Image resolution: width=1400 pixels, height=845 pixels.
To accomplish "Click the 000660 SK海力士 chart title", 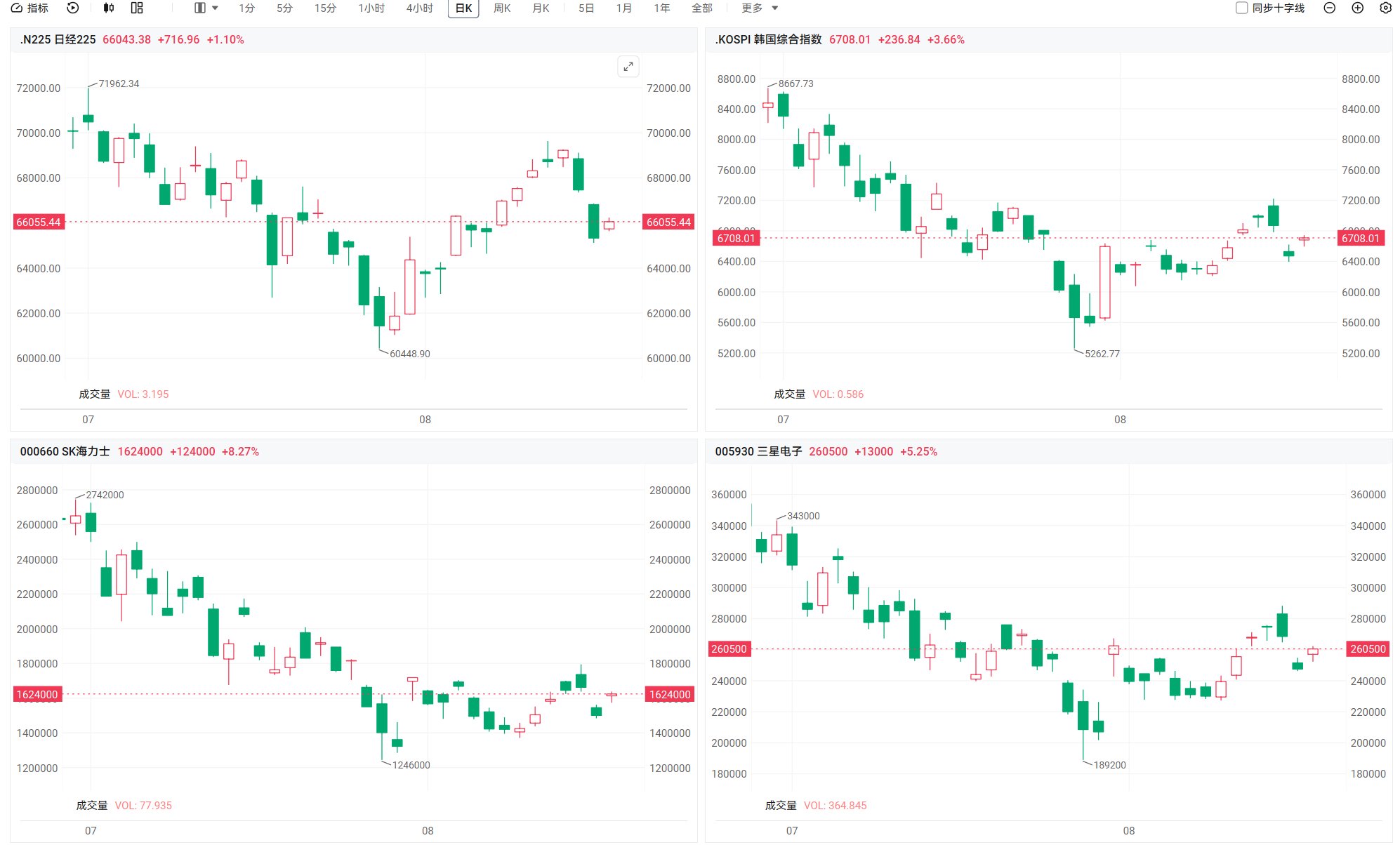I will click(65, 451).
